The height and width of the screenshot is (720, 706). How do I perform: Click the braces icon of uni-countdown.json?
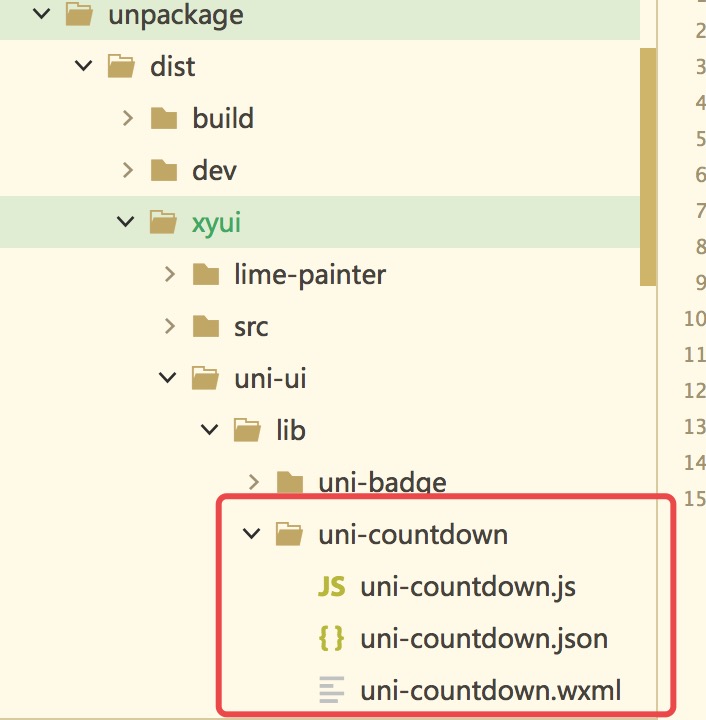[331, 638]
